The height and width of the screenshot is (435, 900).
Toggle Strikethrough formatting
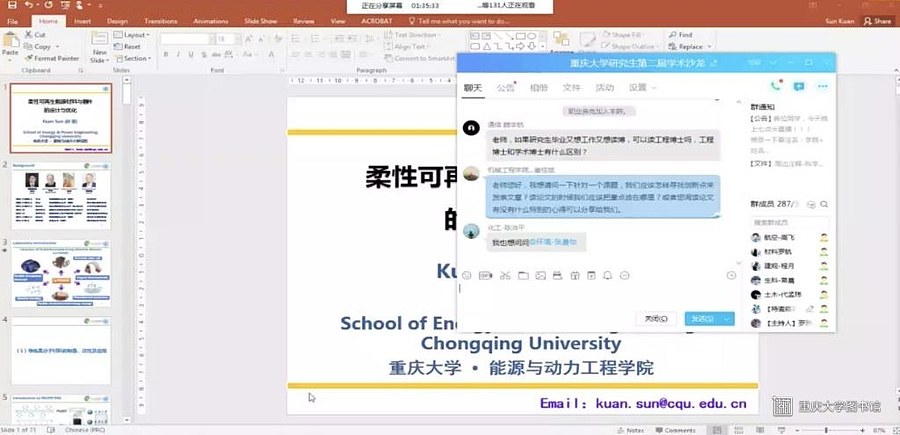(x=218, y=55)
